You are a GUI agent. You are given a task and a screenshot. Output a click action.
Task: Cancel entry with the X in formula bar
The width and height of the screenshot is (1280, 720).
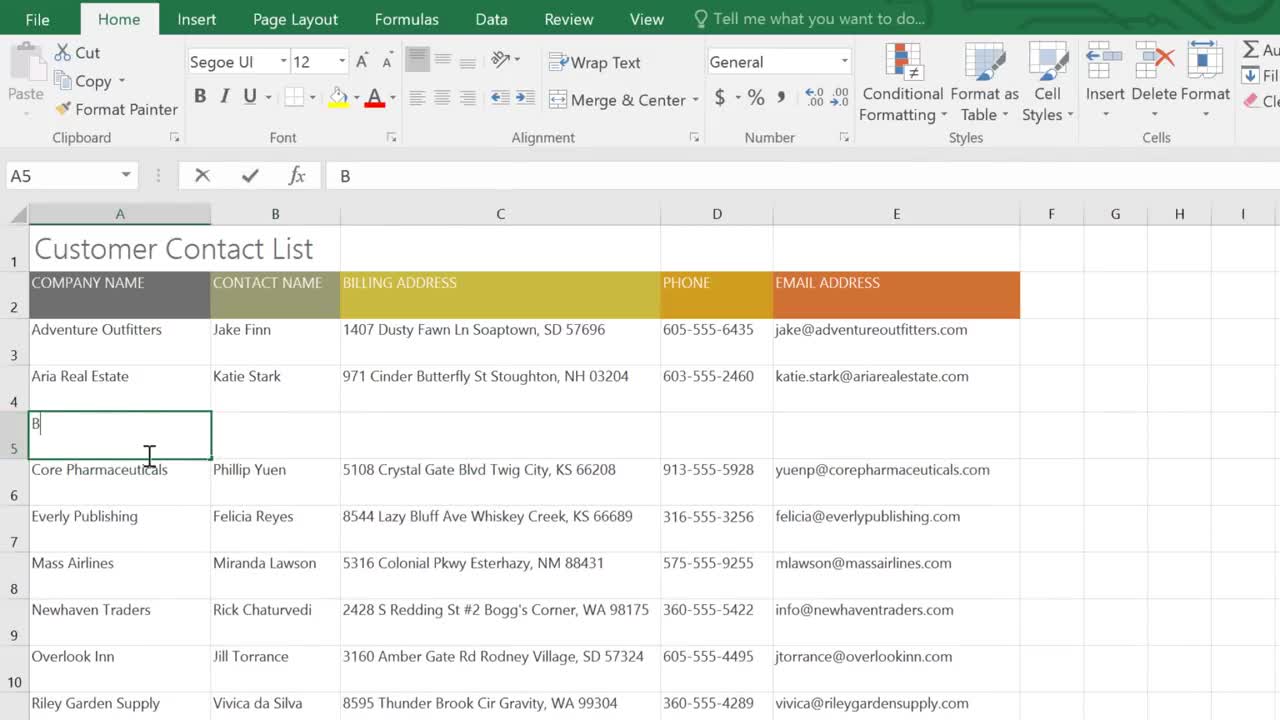(202, 176)
